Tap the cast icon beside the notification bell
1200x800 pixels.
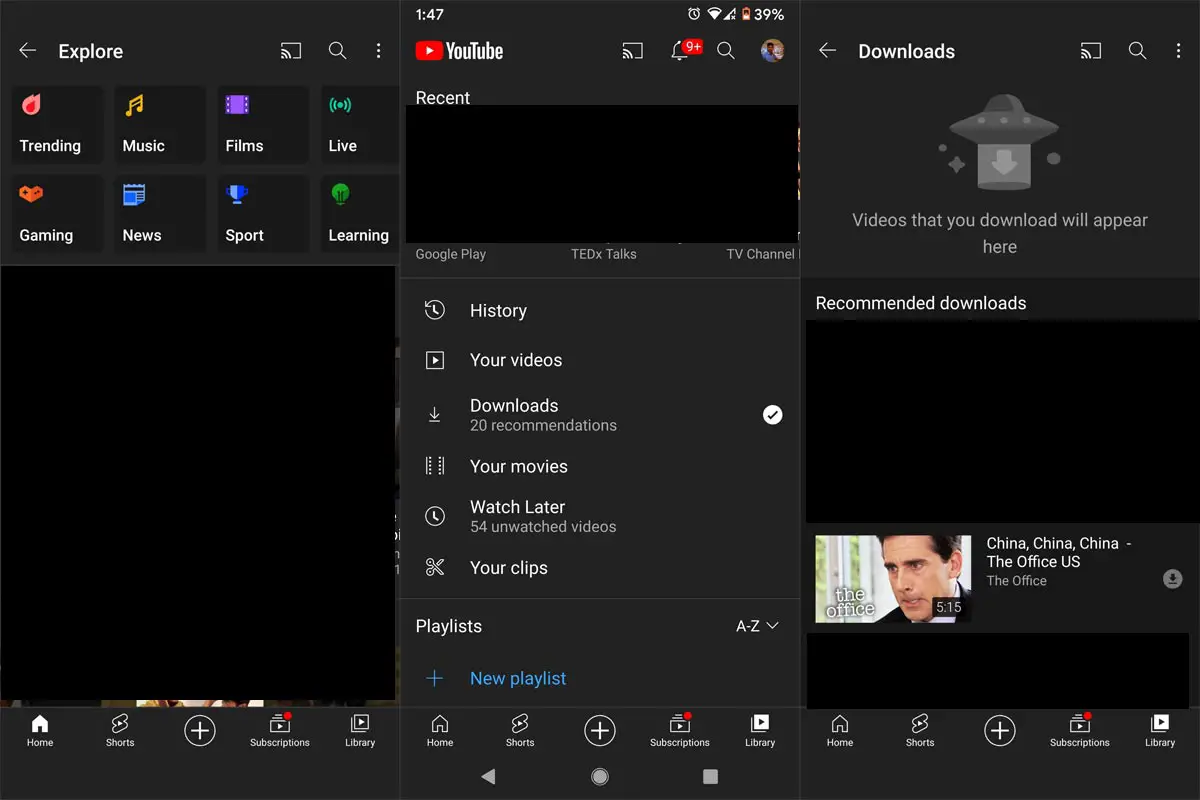[633, 51]
